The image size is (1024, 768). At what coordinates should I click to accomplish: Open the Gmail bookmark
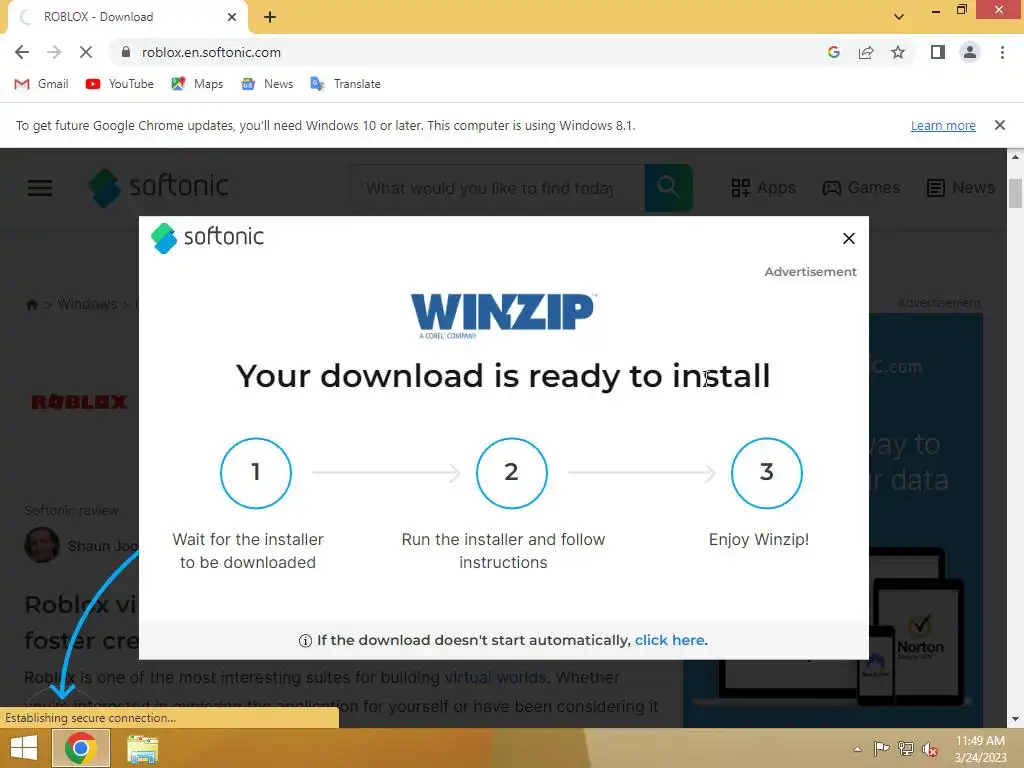point(41,84)
